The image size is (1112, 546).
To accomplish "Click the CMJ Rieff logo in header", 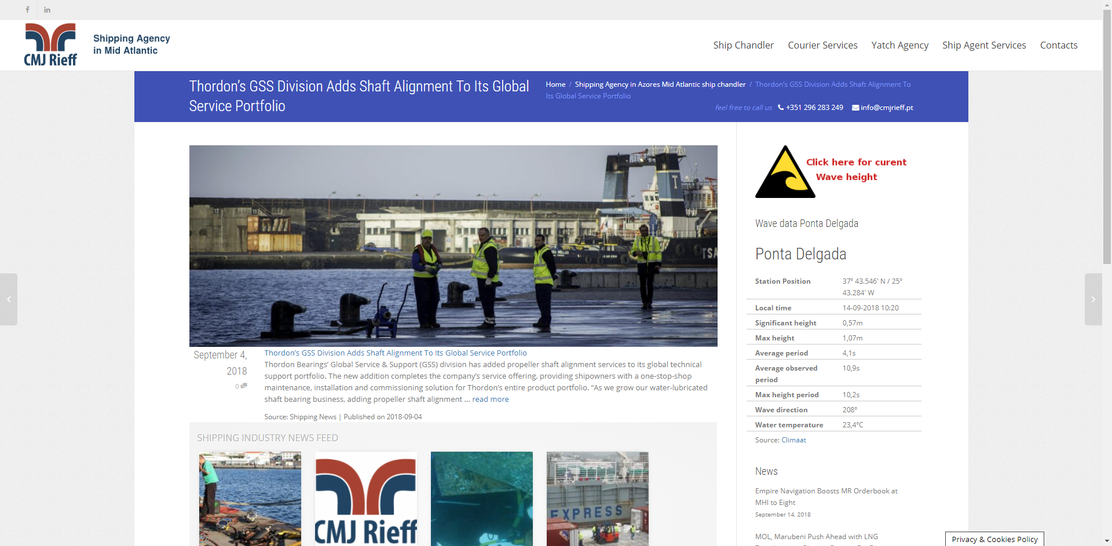I will click(50, 45).
